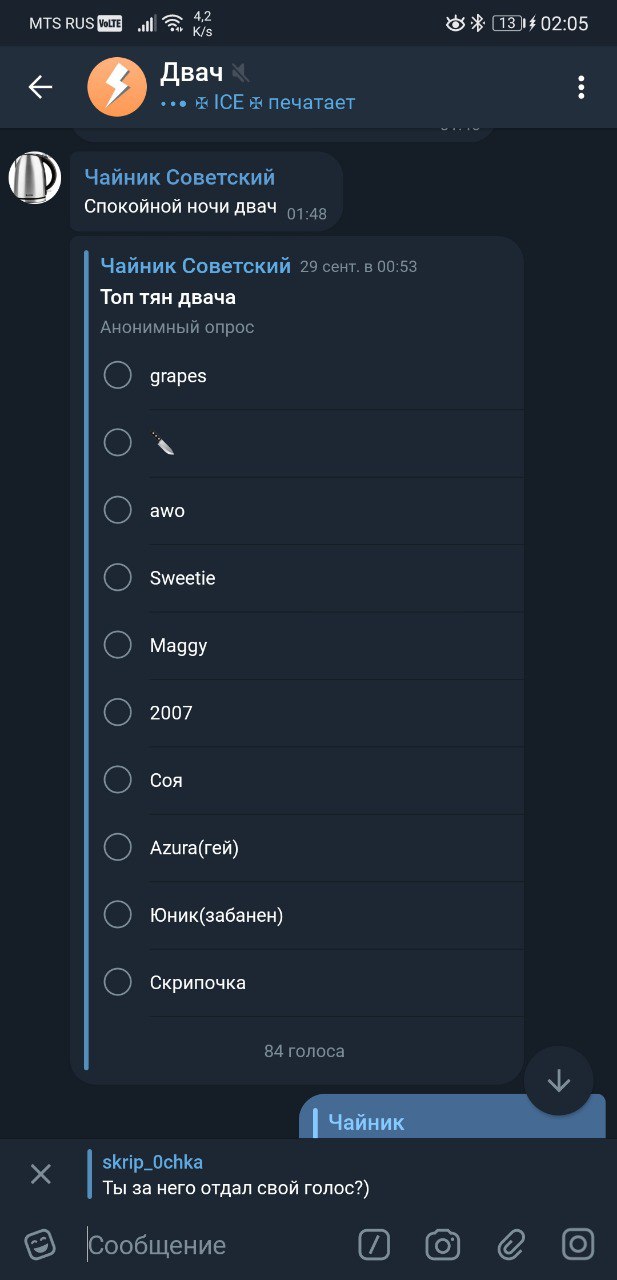617x1280 pixels.
Task: Tap the kettle profile avatar
Action: point(35,178)
